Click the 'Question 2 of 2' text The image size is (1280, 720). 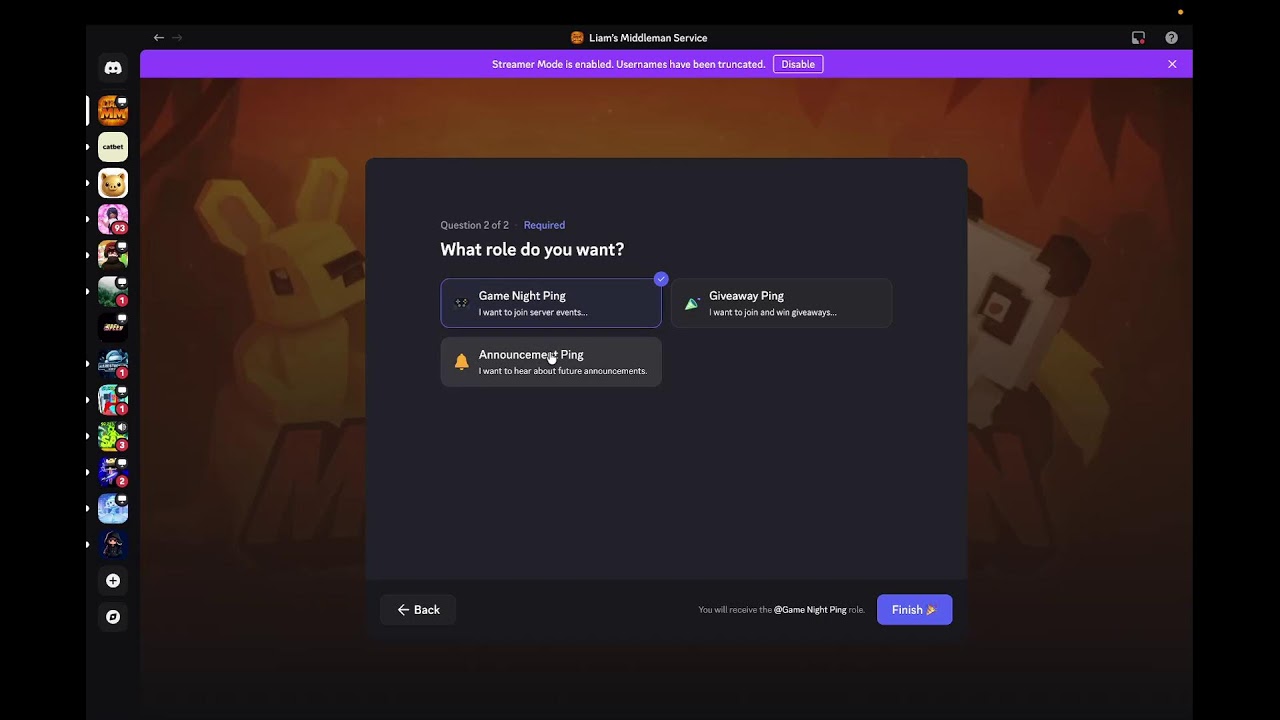pos(474,225)
